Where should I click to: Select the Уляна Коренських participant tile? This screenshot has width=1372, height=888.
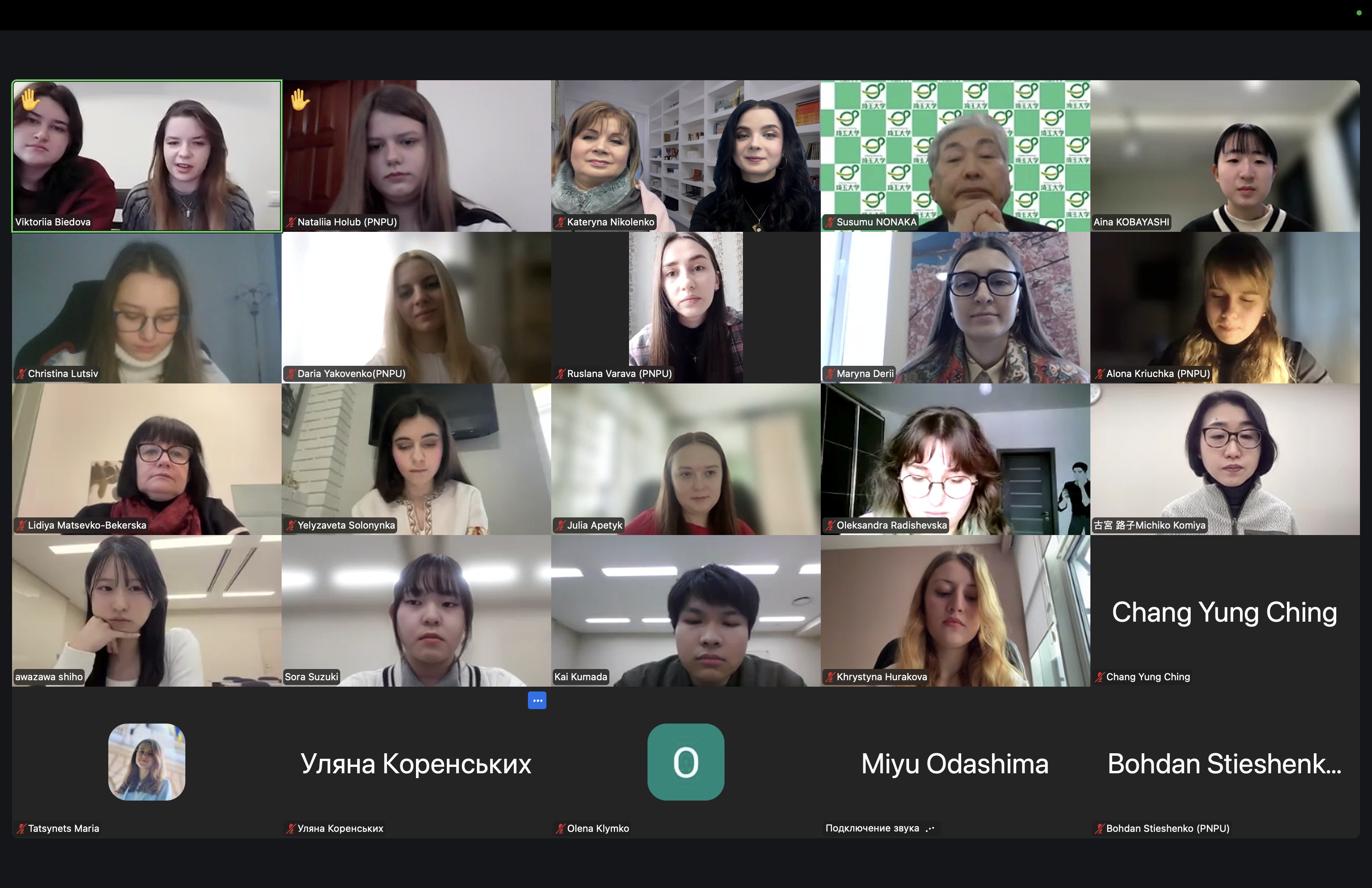pos(416,762)
